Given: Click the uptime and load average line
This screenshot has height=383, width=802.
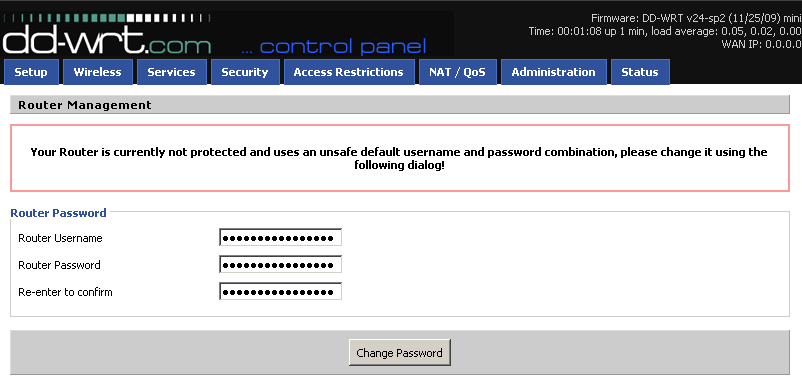Looking at the screenshot, I should pos(665,31).
